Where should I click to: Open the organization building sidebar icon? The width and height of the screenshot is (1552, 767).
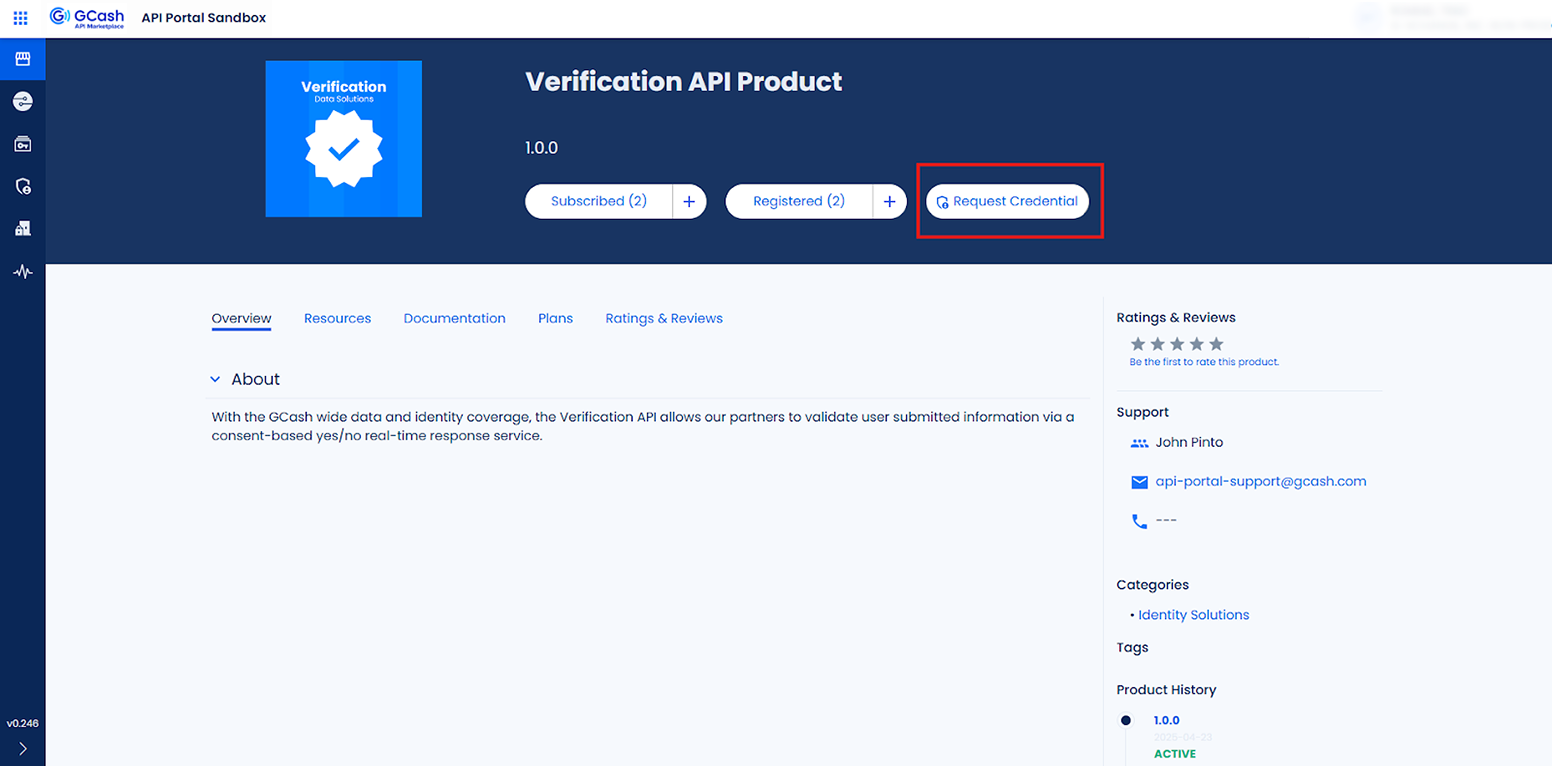click(x=23, y=229)
